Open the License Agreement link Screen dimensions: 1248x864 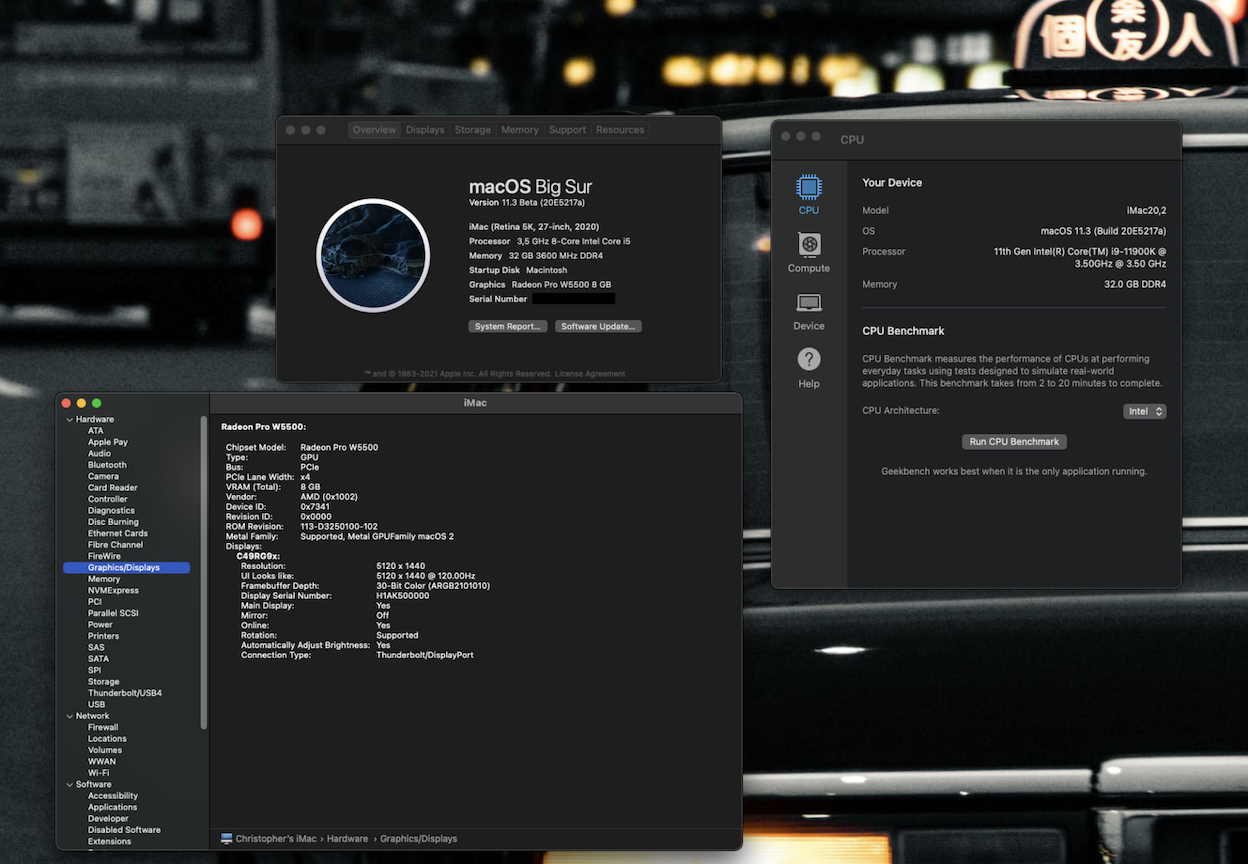click(x=590, y=374)
